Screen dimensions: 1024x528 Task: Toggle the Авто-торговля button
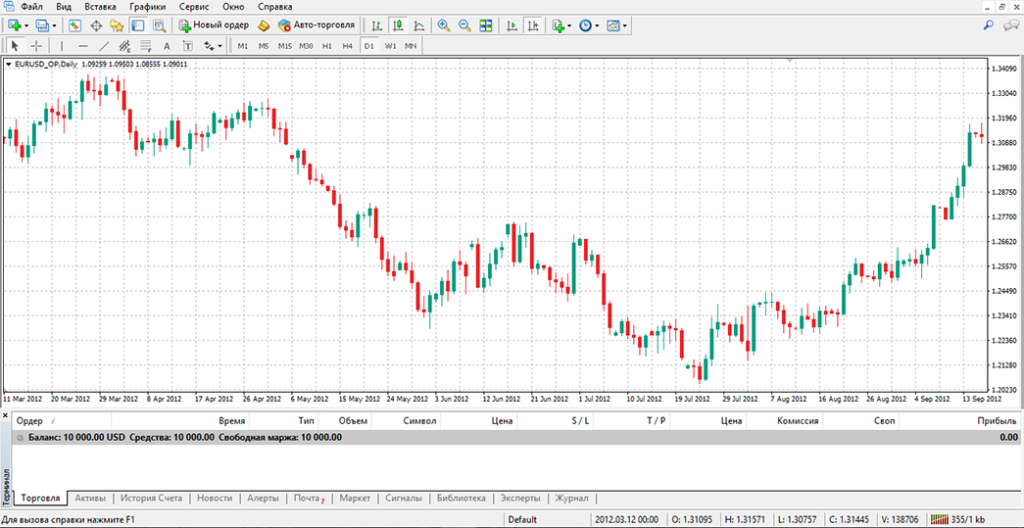point(316,25)
